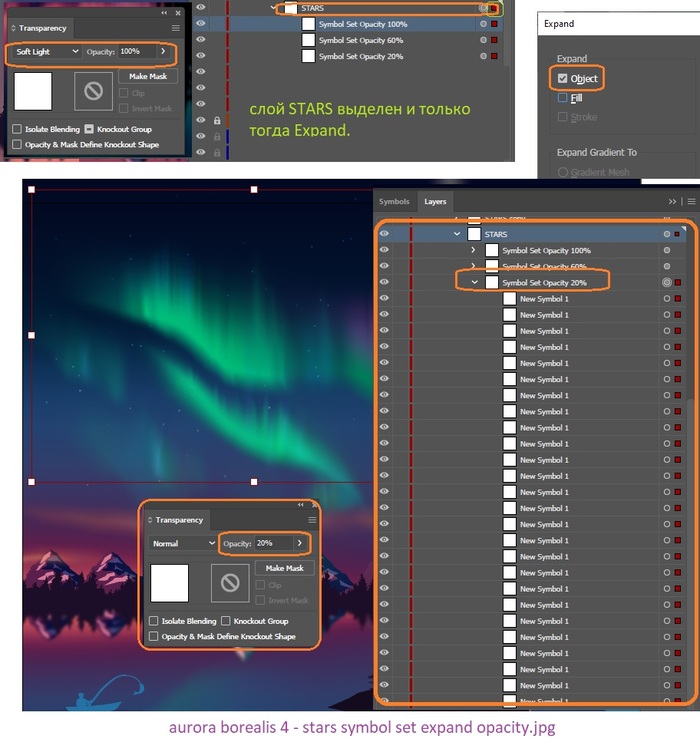700x752 pixels.
Task: Click target circle of Symbol Set Opacity 20% layer
Action: point(667,283)
